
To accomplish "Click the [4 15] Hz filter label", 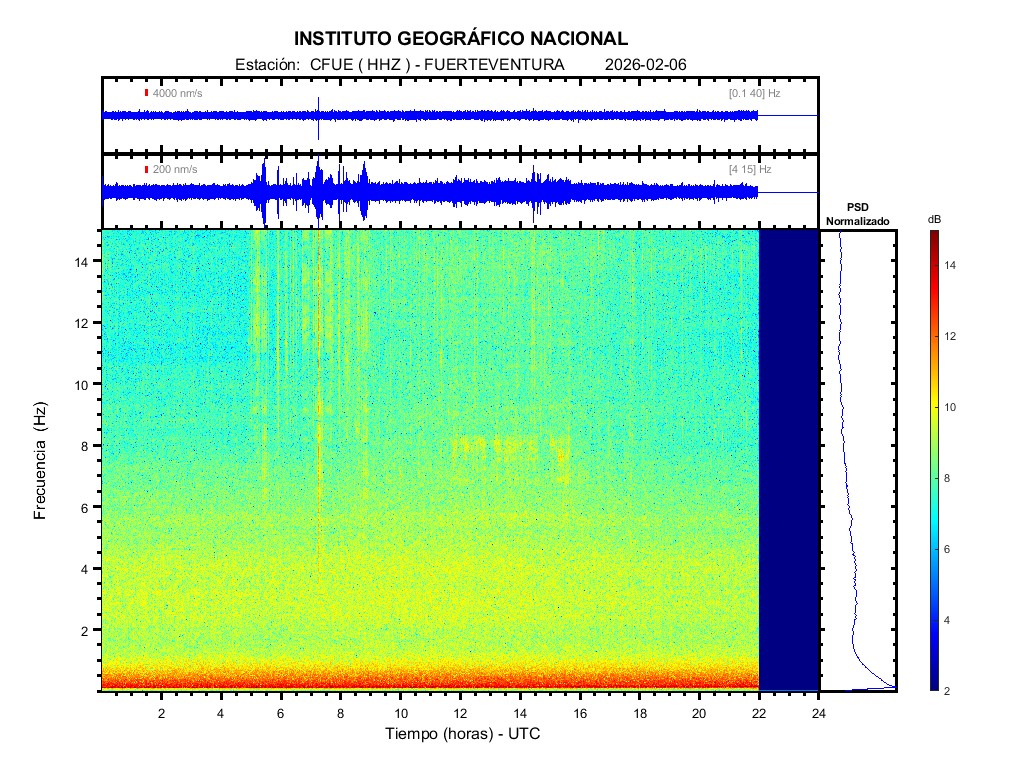I will [750, 170].
